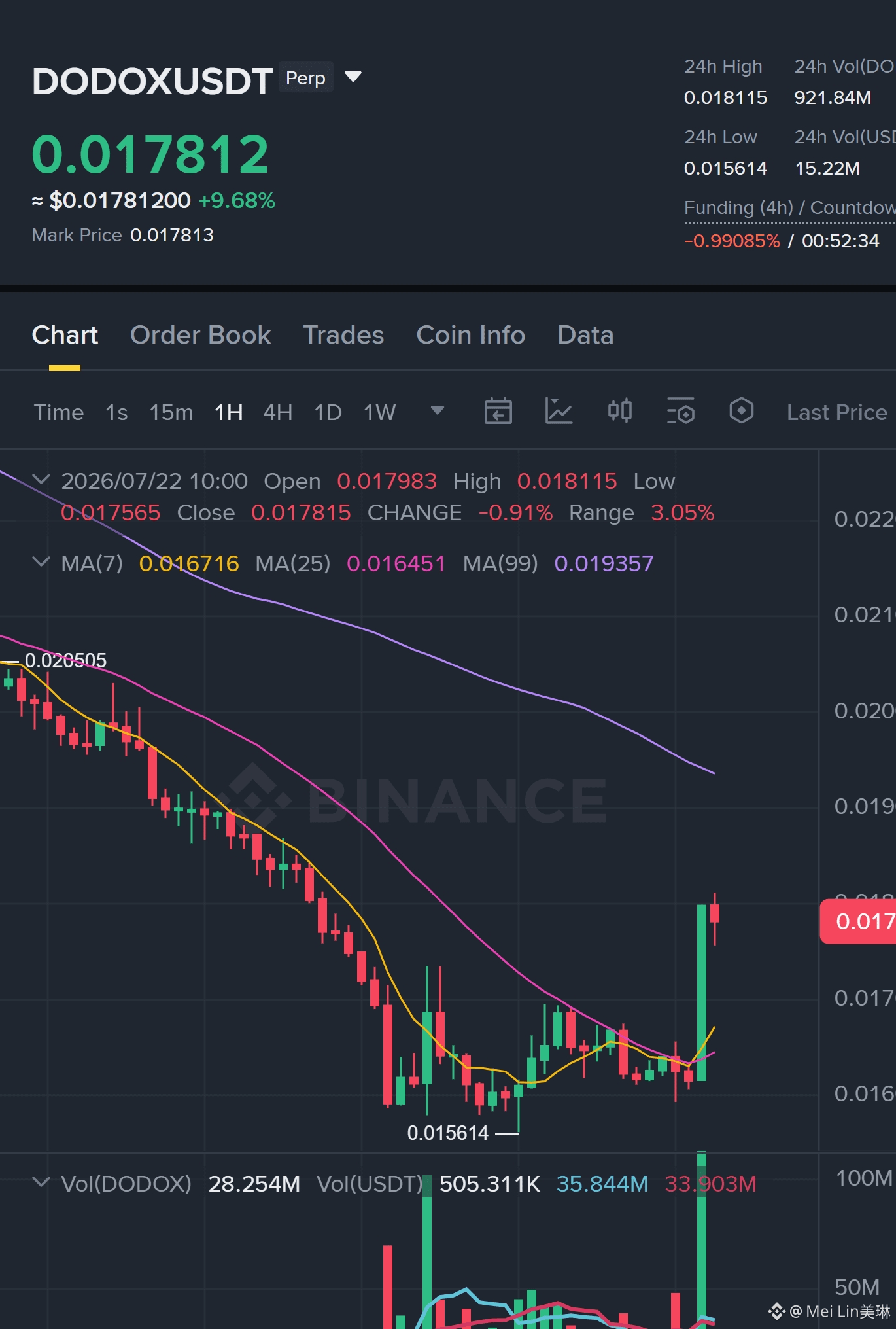This screenshot has width=896, height=1329.
Task: Click the +9.68% change value
Action: pos(237,200)
